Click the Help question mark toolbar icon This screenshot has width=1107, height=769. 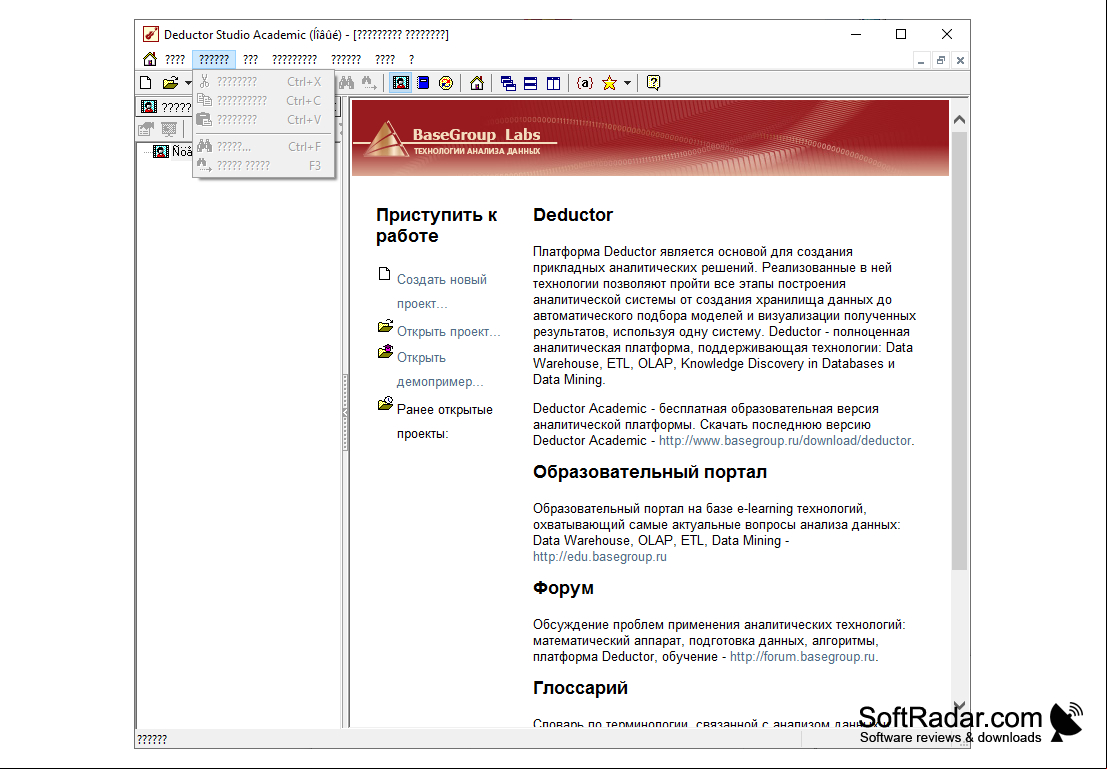pyautogui.click(x=654, y=83)
